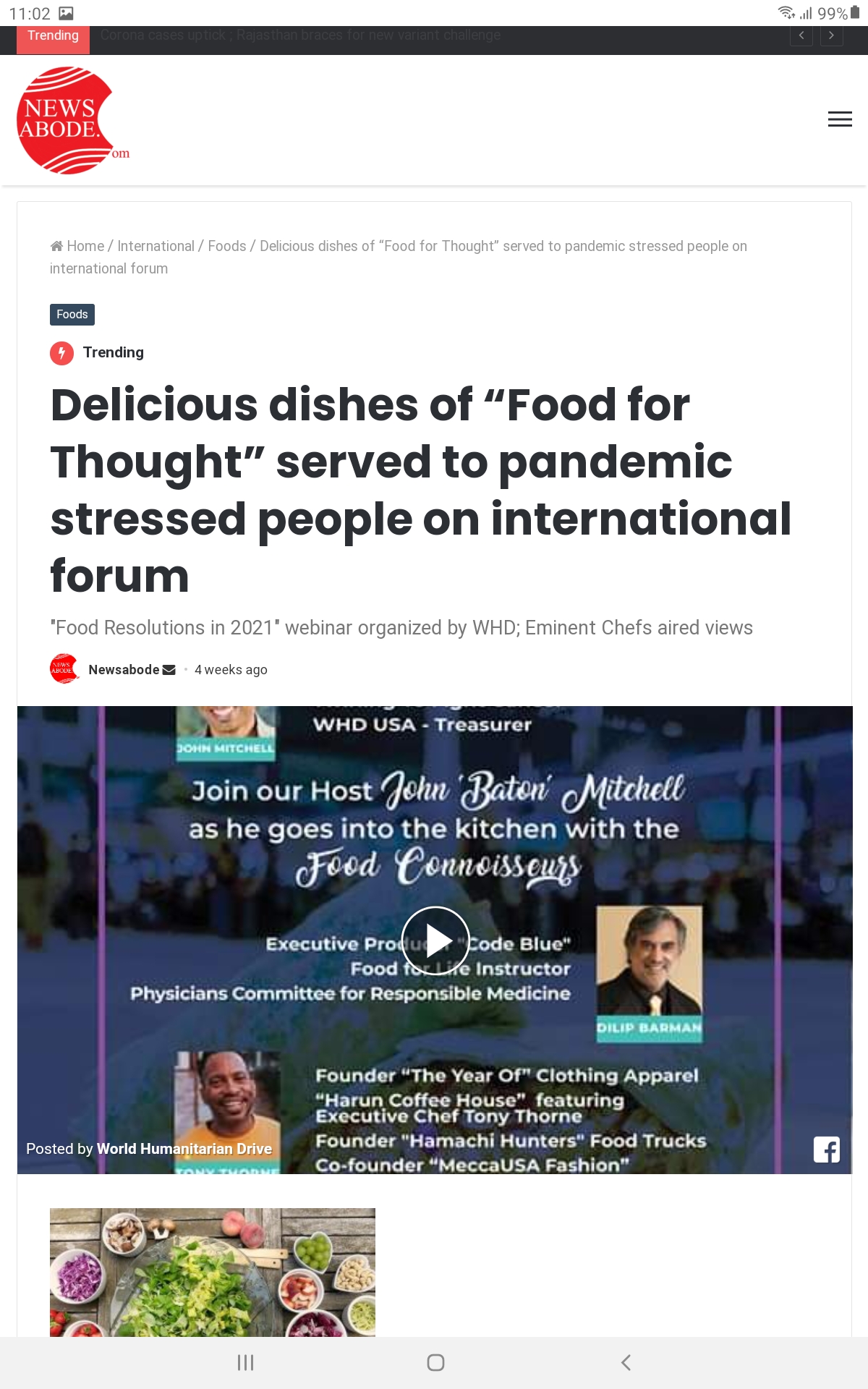The width and height of the screenshot is (868, 1389).
Task: Tap the red Trending lightning icon
Action: 61,353
